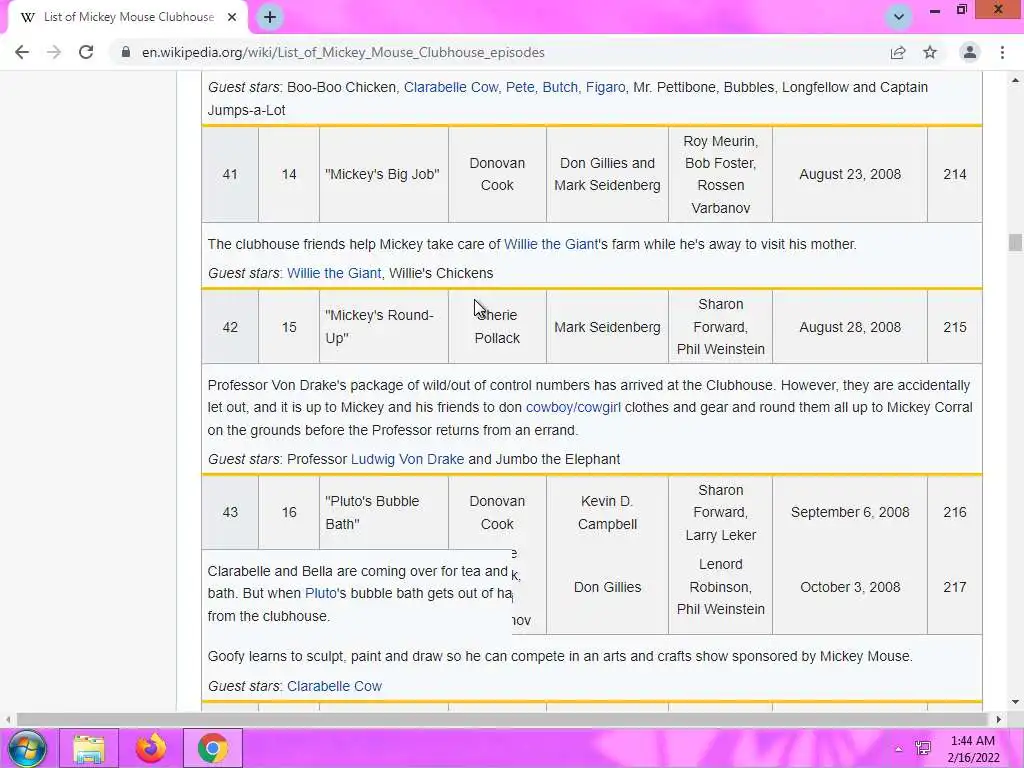Image resolution: width=1024 pixels, height=768 pixels.
Task: Open the Figaro link
Action: tap(605, 87)
